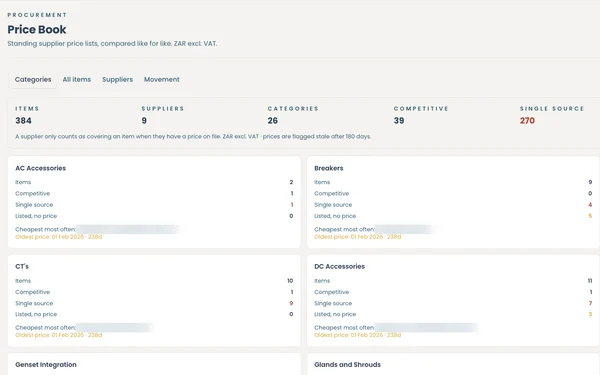Click Oldest price date in Breakers card

[x=357, y=237]
